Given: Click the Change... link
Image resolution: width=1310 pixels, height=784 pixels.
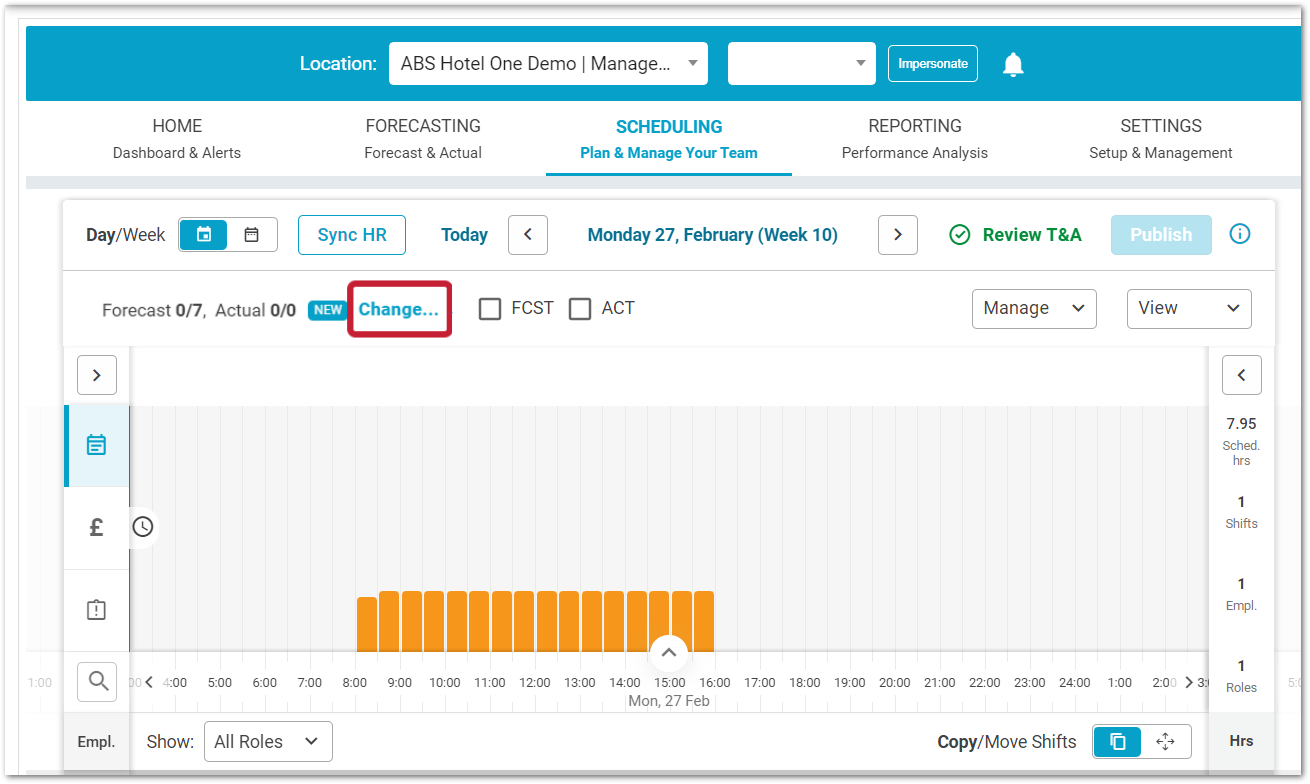Looking at the screenshot, I should point(399,309).
